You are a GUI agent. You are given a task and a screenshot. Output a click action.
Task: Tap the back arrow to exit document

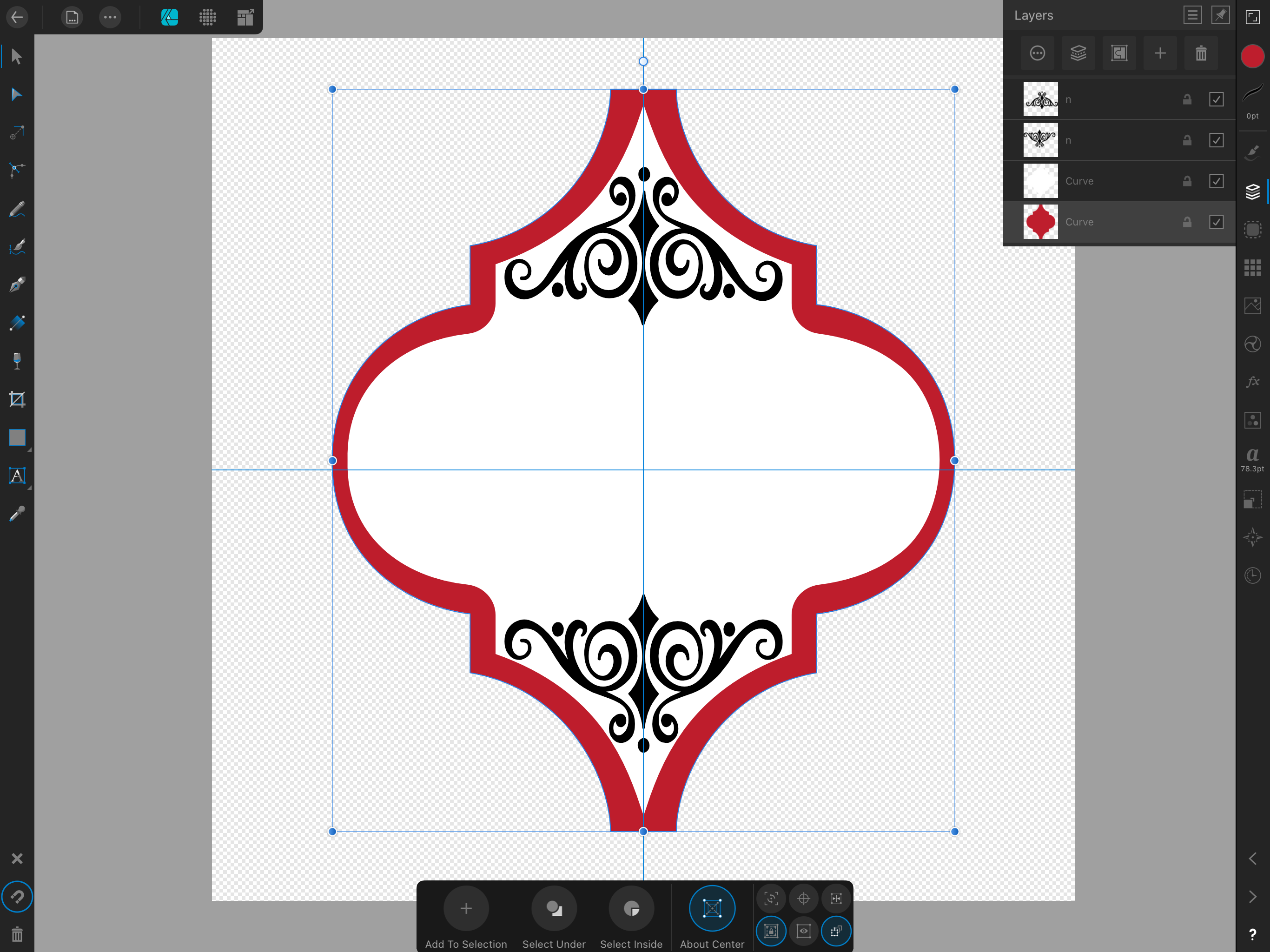[17, 17]
